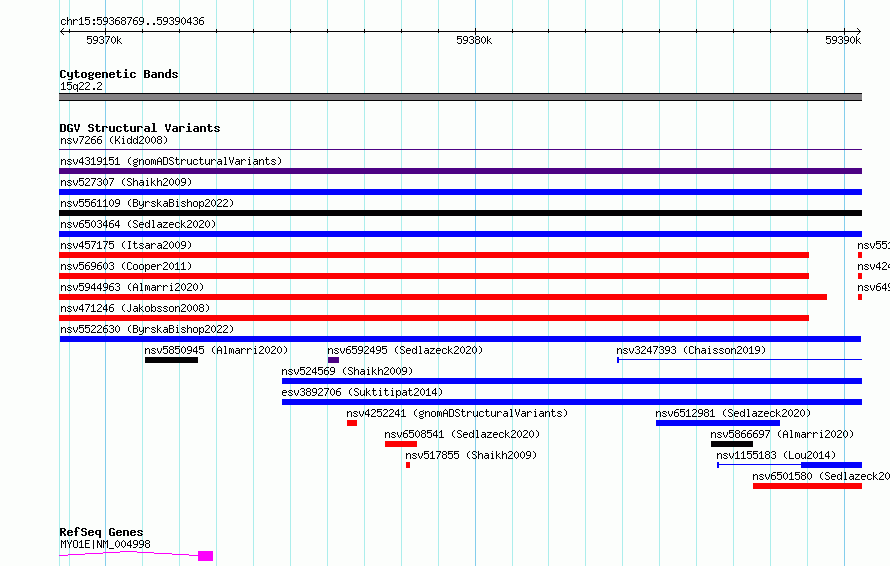The image size is (890, 566).
Task: Click the chr15:59368769..59390436 coordinates text
Action: (132, 21)
